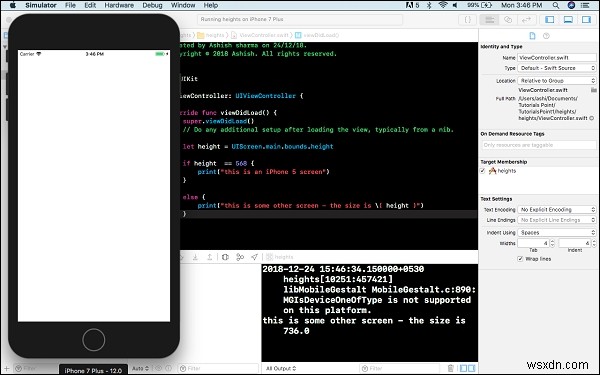Open the Hardware menu
The height and width of the screenshot is (375, 600).
click(119, 5)
